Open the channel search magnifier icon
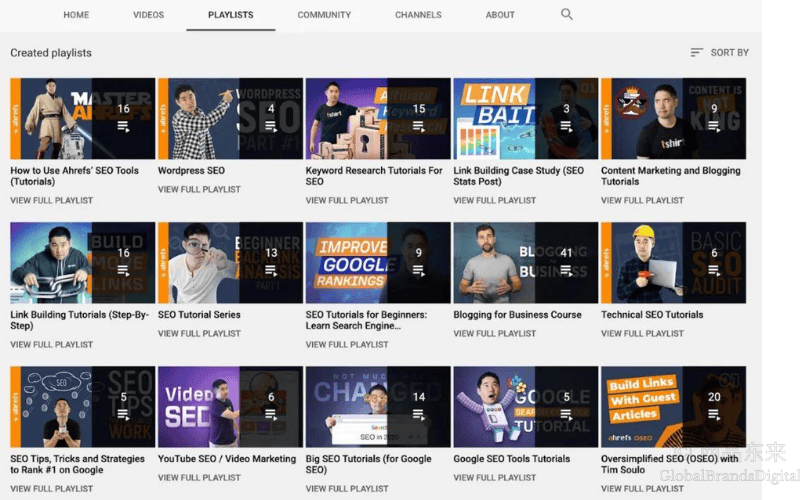Viewport: 800px width, 500px height. [566, 14]
